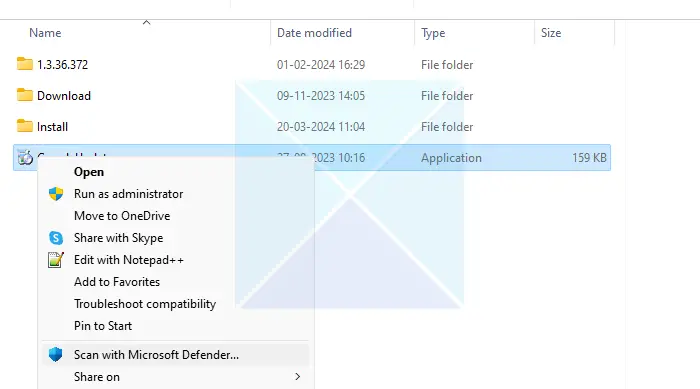700x389 pixels.
Task: Click the date 20-03-2024 11:04
Action: point(321,127)
